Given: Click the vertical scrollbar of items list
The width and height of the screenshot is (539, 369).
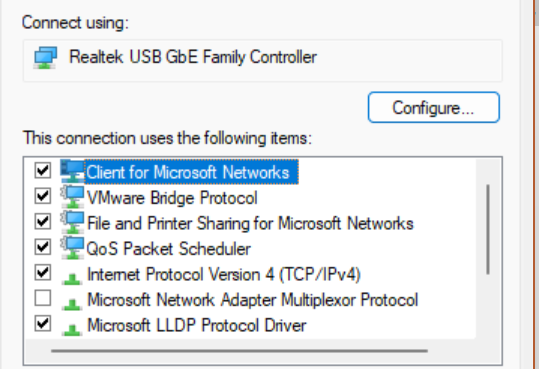Looking at the screenshot, I should tap(488, 229).
